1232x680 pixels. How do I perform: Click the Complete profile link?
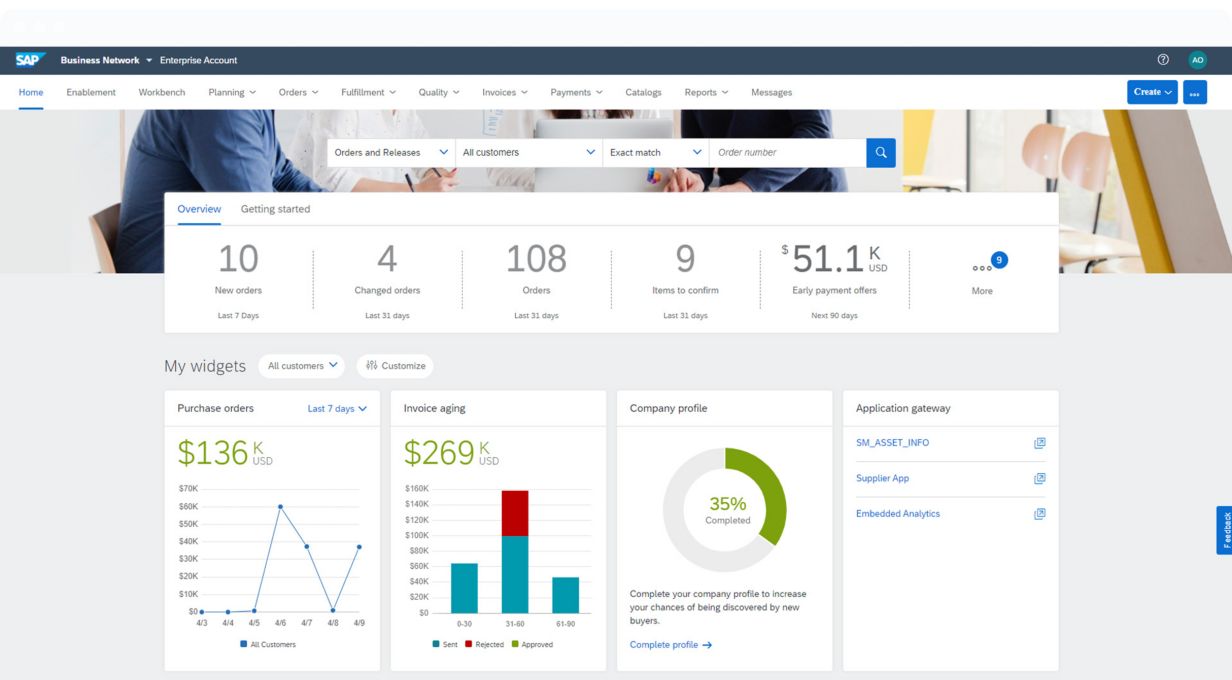(x=670, y=645)
